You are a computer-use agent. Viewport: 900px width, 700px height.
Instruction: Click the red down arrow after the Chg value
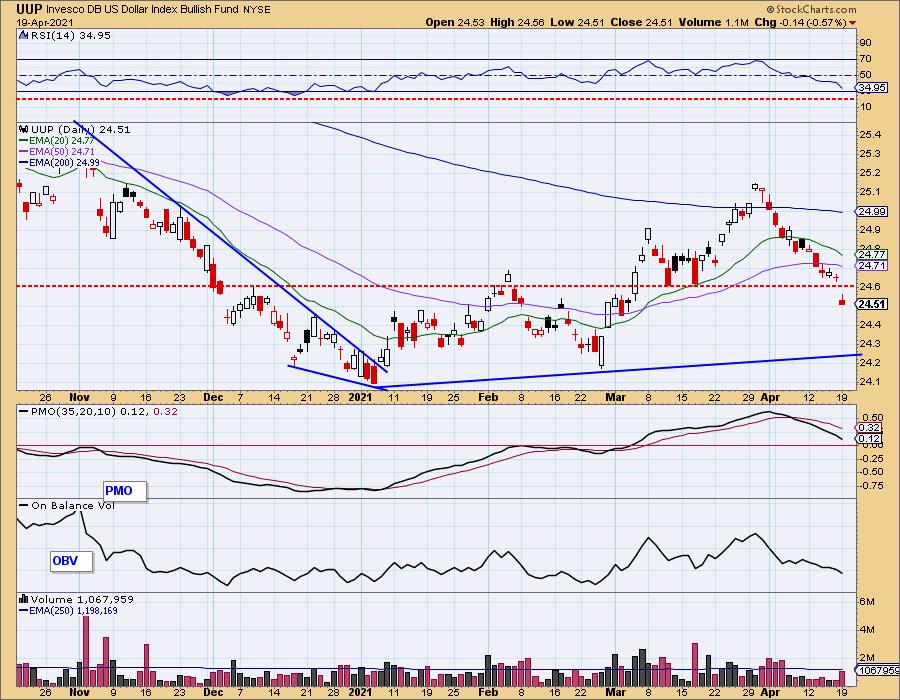[852, 23]
